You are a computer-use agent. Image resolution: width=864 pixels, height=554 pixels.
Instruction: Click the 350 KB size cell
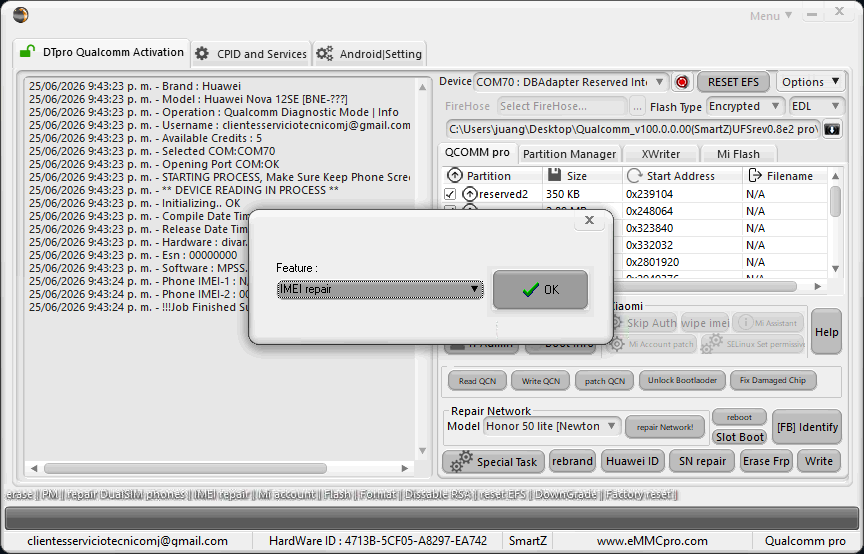click(582, 194)
